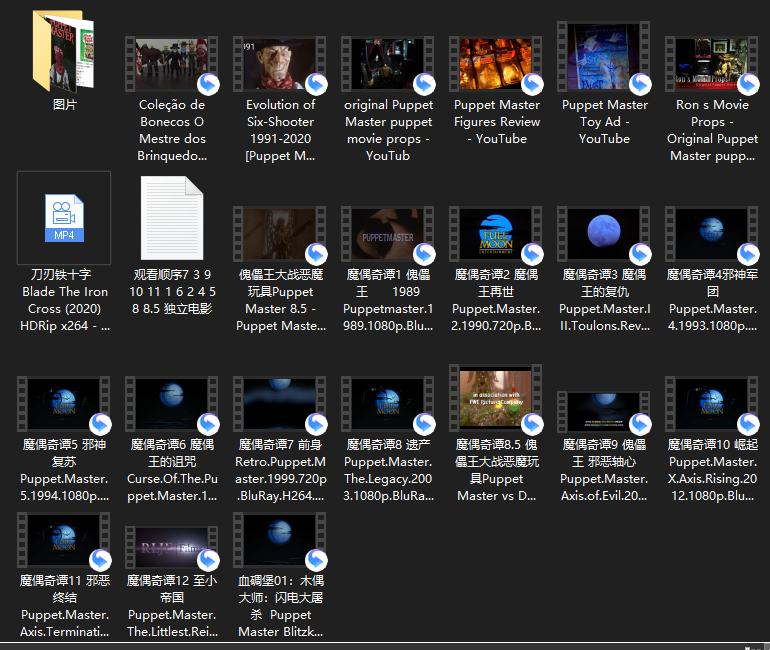Click sync badge on Puppet Master Toy Ad
Screen dimensions: 770x650
640,84
